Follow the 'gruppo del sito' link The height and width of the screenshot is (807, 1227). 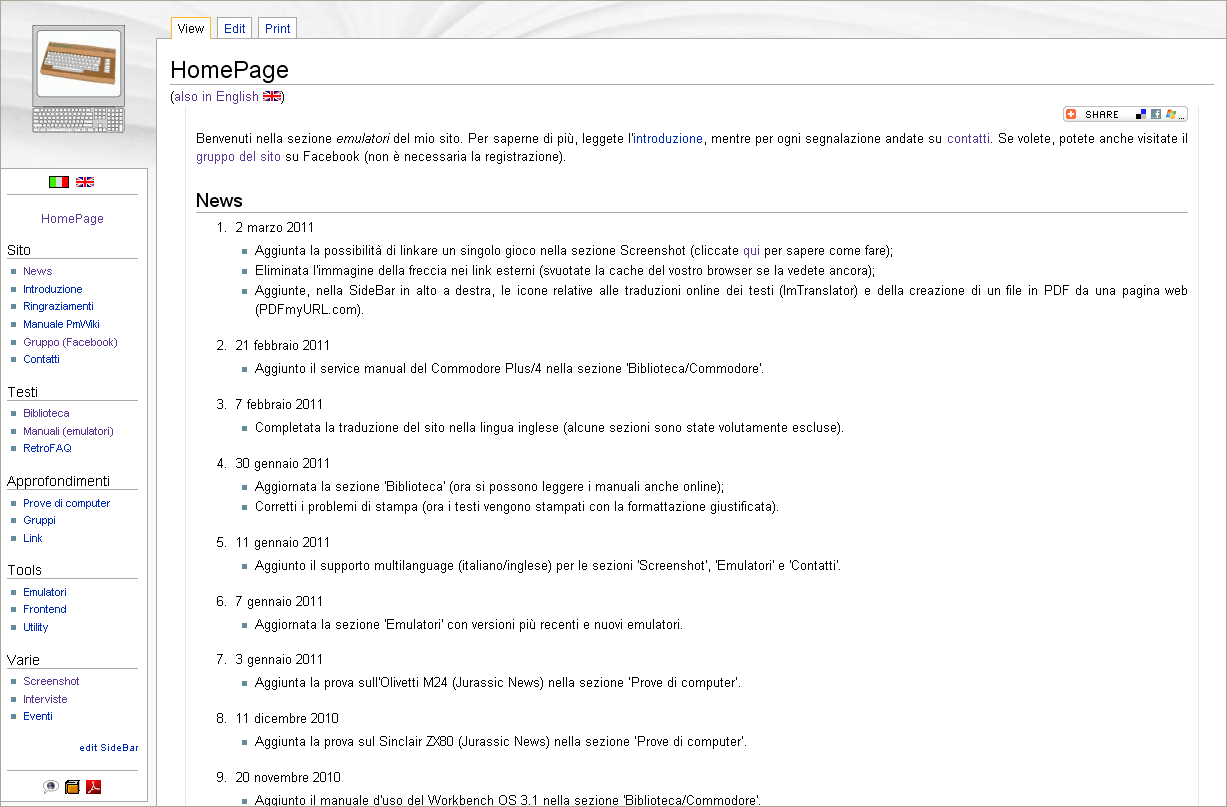(x=238, y=157)
